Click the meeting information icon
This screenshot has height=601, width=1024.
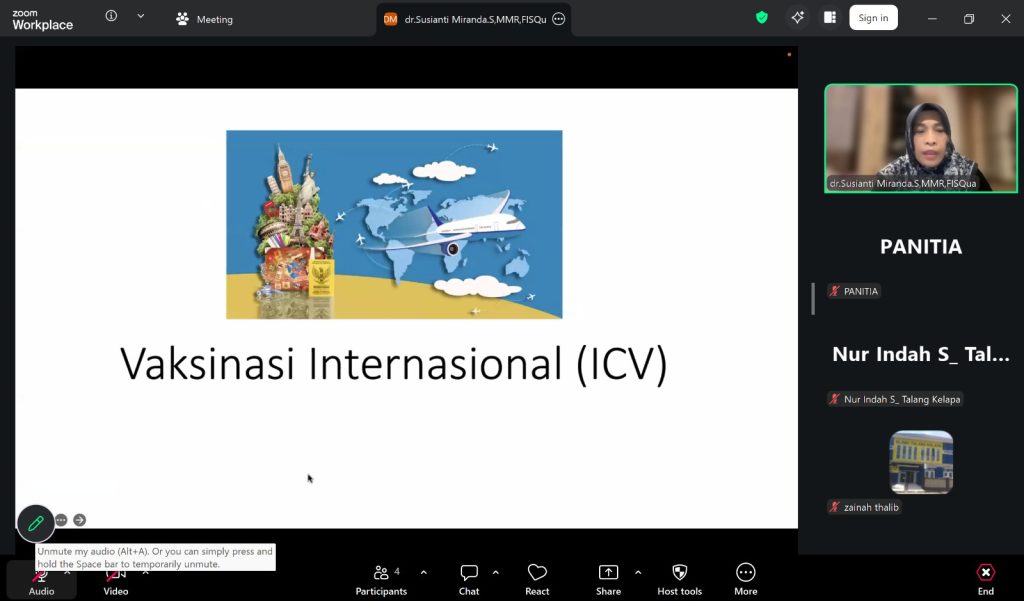point(111,16)
